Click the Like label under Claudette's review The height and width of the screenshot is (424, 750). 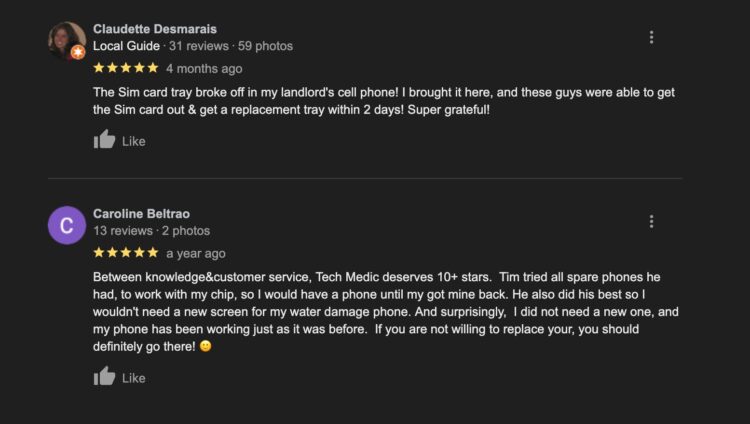click(133, 141)
